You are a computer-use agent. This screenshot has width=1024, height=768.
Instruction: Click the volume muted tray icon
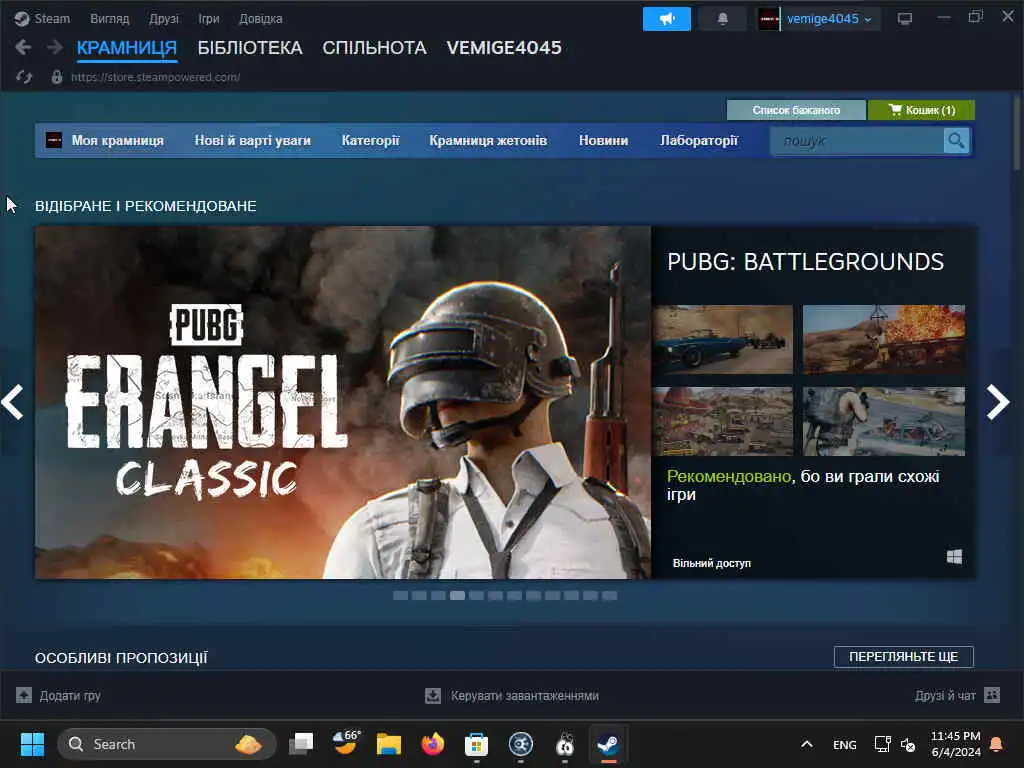click(x=908, y=744)
